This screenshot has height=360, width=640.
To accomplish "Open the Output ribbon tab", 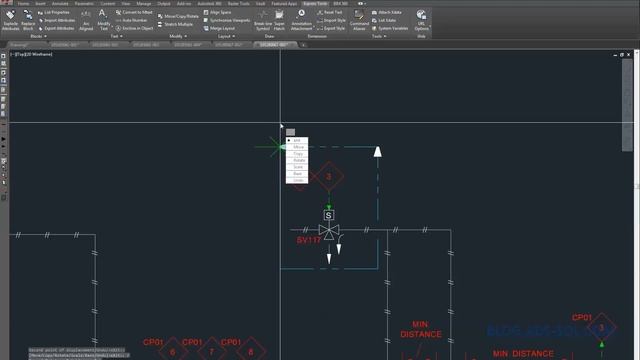I will 164,4.
